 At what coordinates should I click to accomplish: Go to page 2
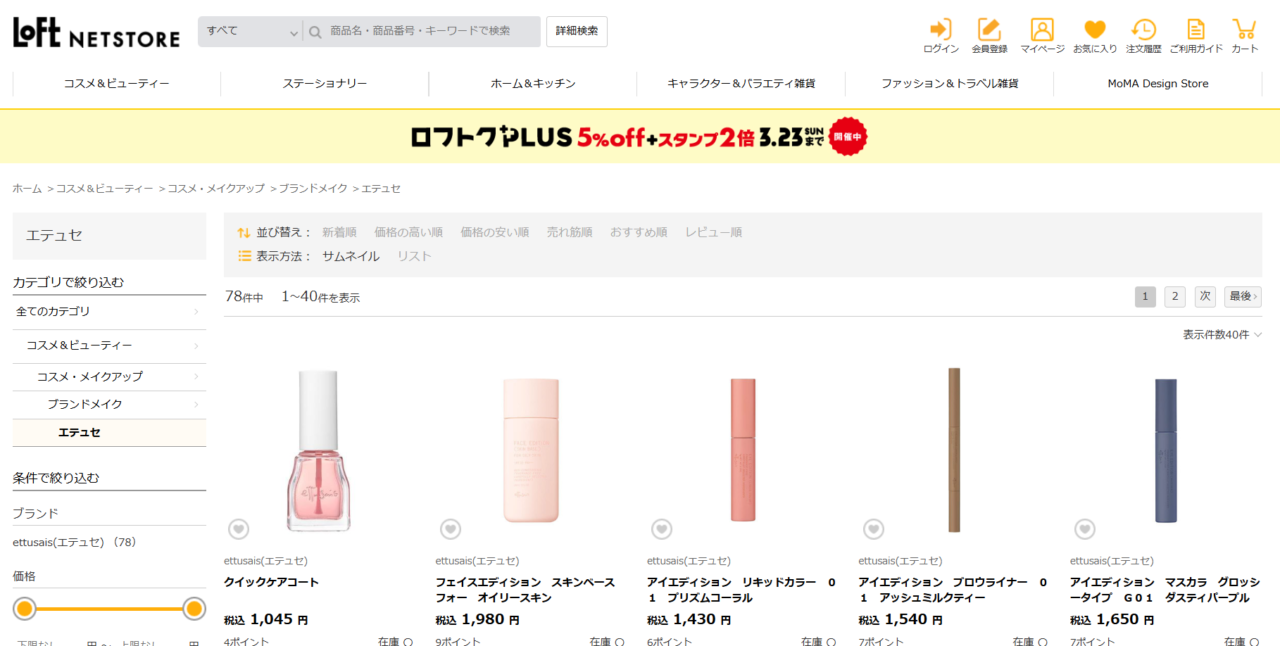[x=1175, y=297]
